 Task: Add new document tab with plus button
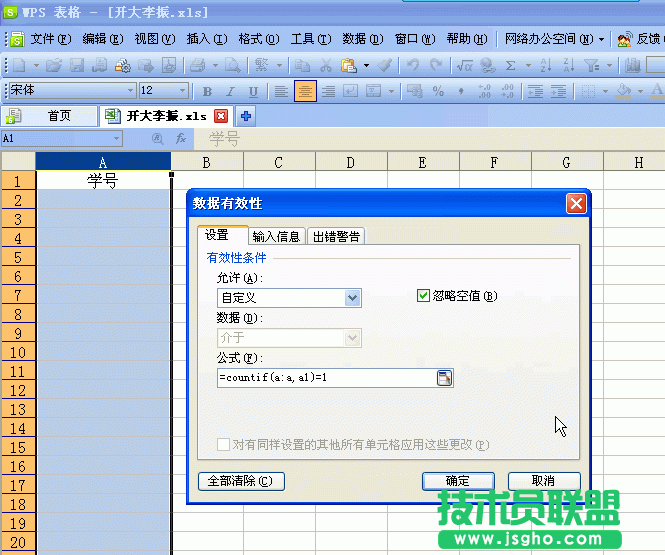click(246, 116)
